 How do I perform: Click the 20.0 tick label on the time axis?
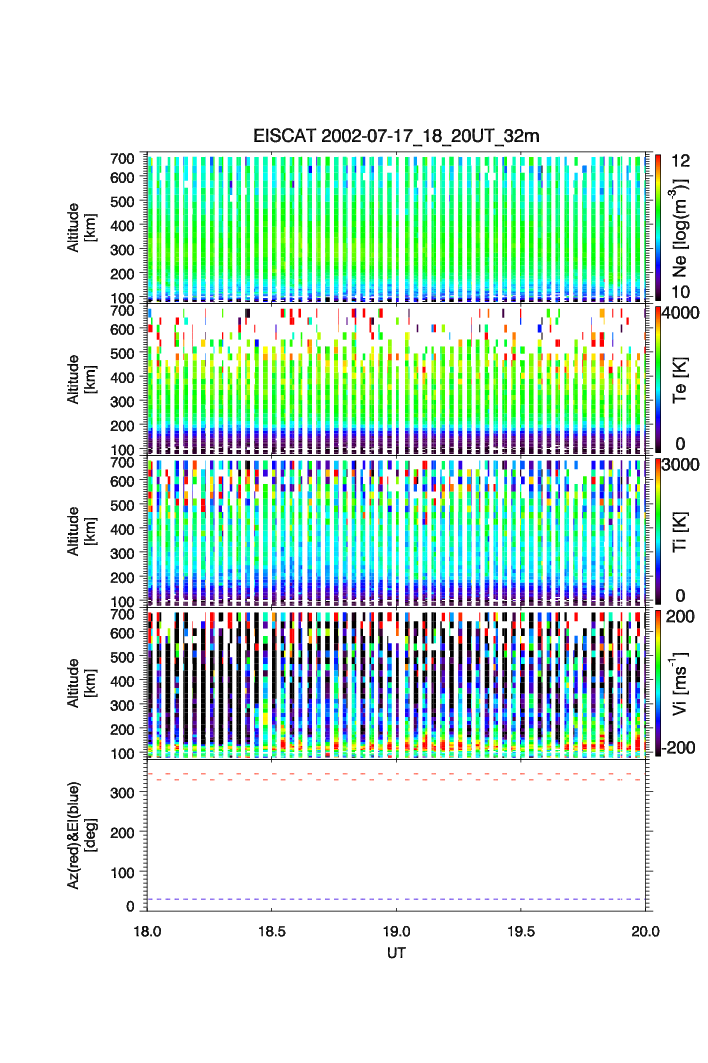[x=645, y=931]
